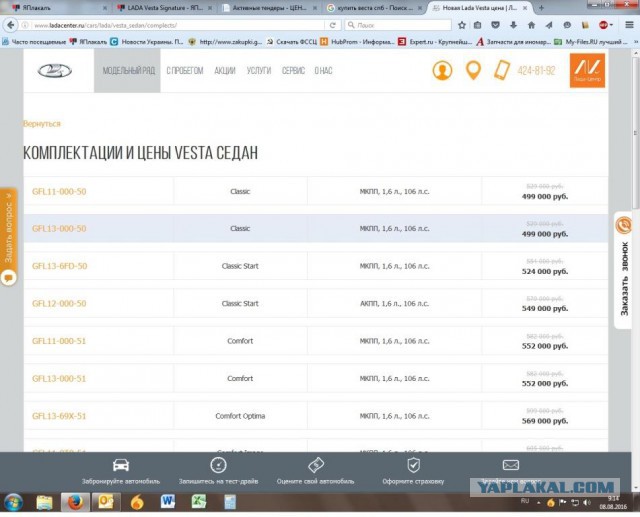Open configuration GFL13-69X-51
This screenshot has height=517, width=640.
click(x=59, y=416)
